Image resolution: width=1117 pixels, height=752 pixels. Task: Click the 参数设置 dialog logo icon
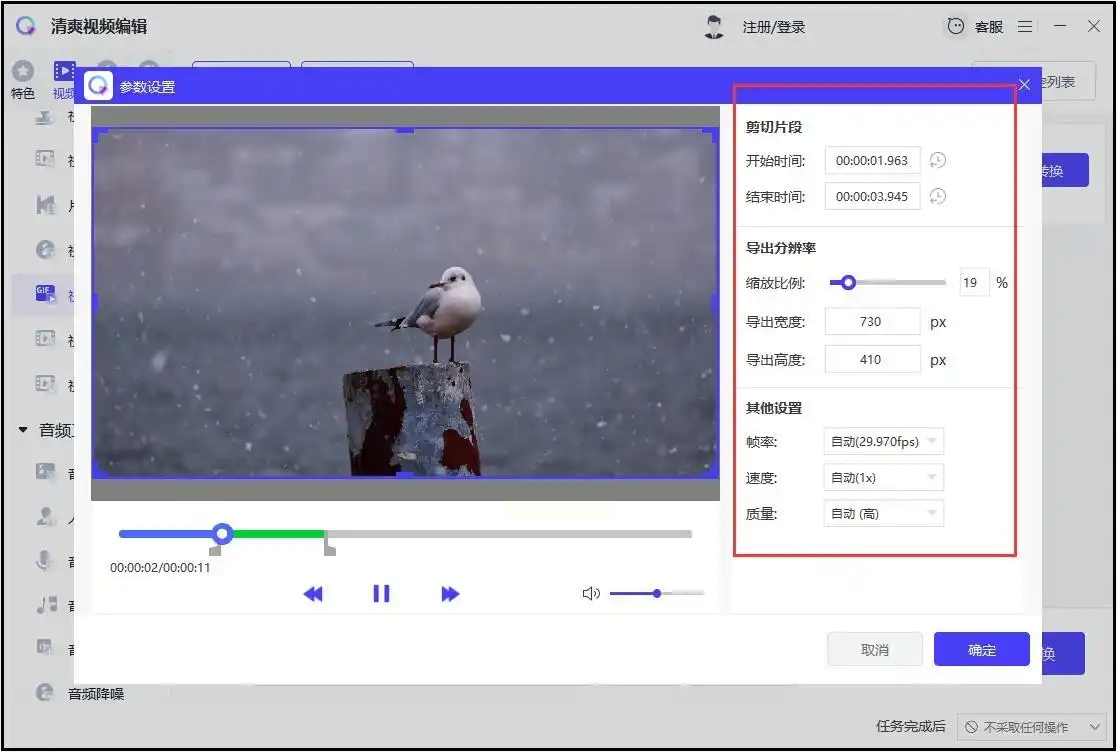[x=98, y=86]
